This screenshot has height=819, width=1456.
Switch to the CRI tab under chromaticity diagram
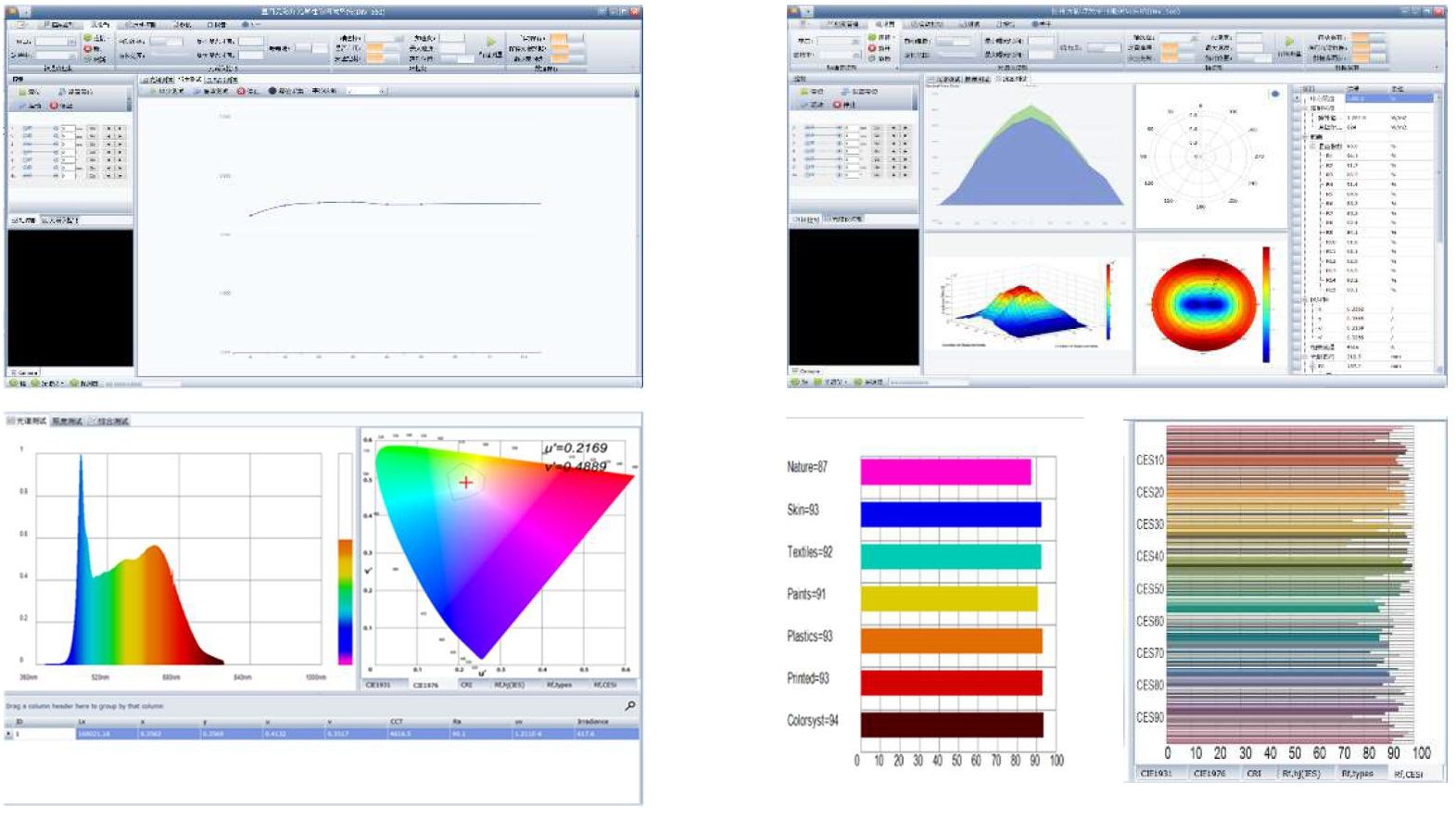[x=466, y=685]
